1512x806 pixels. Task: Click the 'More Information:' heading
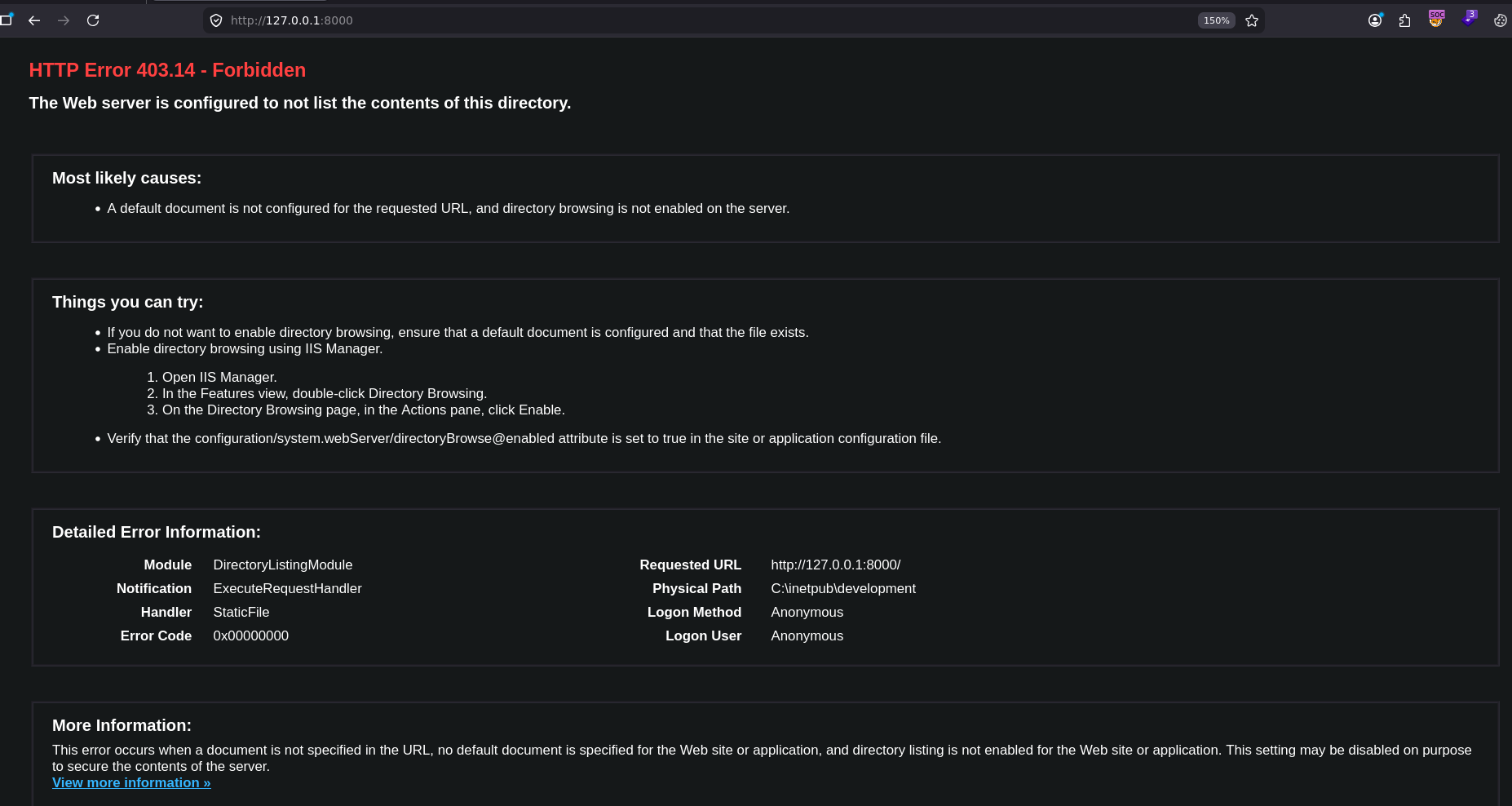tap(122, 725)
